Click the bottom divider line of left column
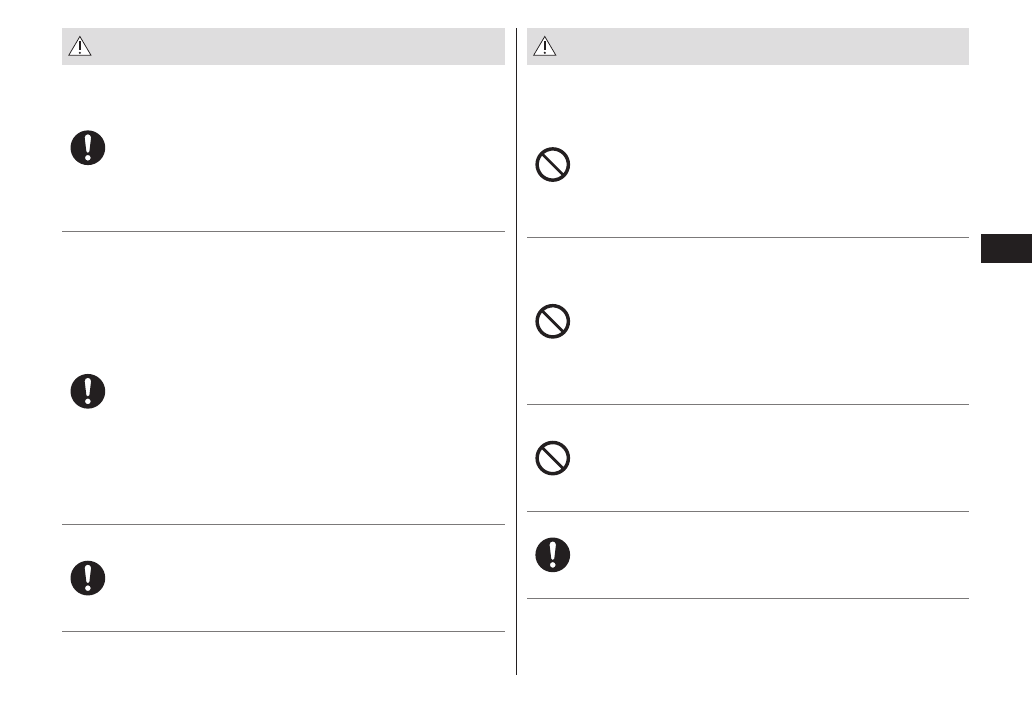The width and height of the screenshot is (1032, 726). tap(283, 631)
